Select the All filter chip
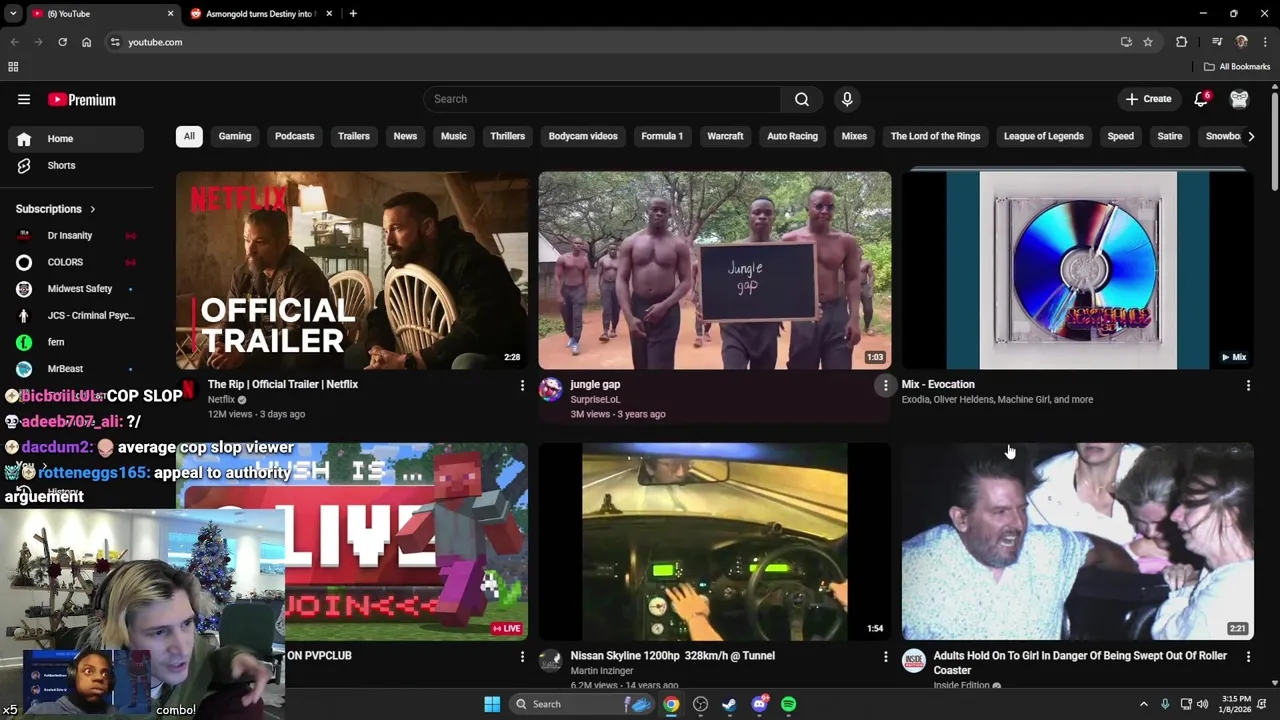Viewport: 1280px width, 720px height. coord(189,136)
